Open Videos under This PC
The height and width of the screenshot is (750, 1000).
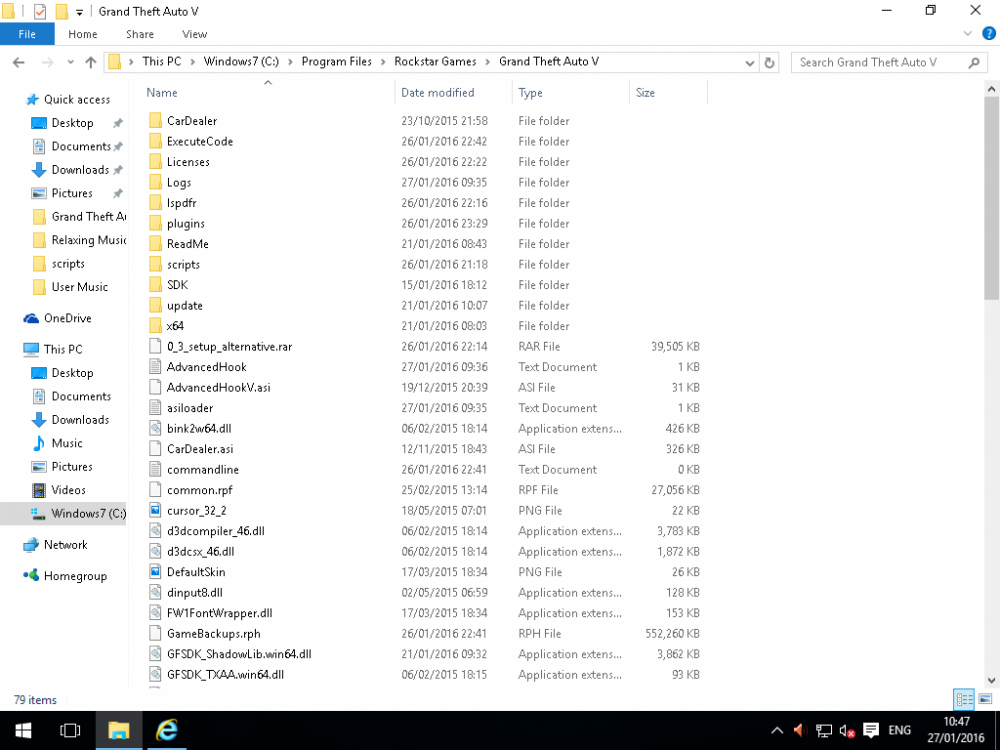68,490
